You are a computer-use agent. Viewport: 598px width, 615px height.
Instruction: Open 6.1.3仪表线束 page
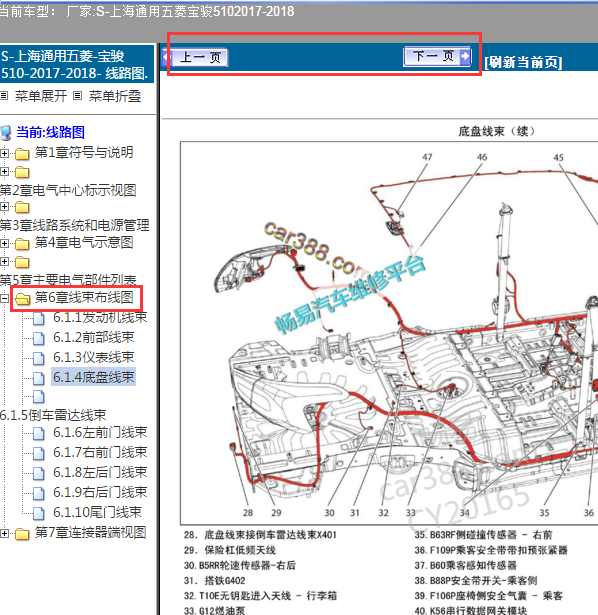[94, 357]
